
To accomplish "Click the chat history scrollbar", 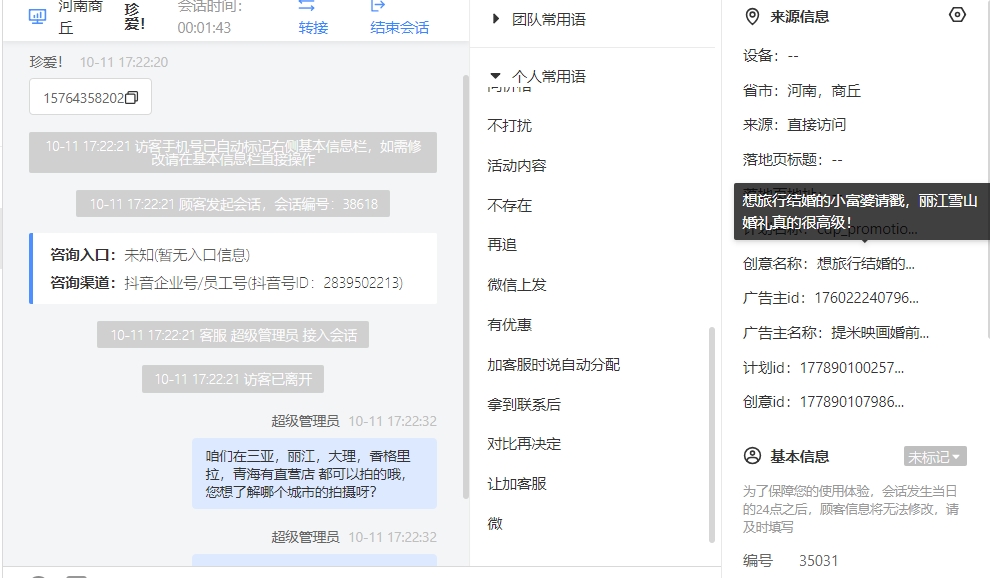I will [466, 287].
